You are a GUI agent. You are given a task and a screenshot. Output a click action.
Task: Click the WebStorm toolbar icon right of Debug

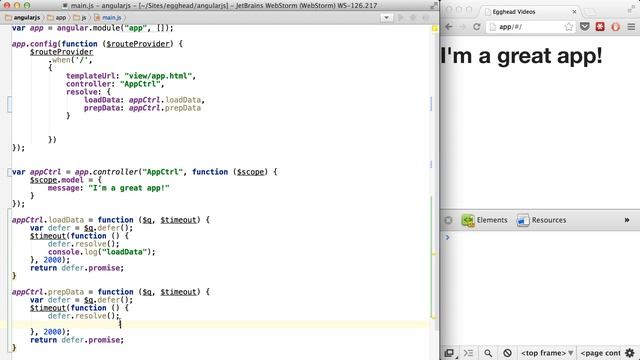click(x=426, y=18)
